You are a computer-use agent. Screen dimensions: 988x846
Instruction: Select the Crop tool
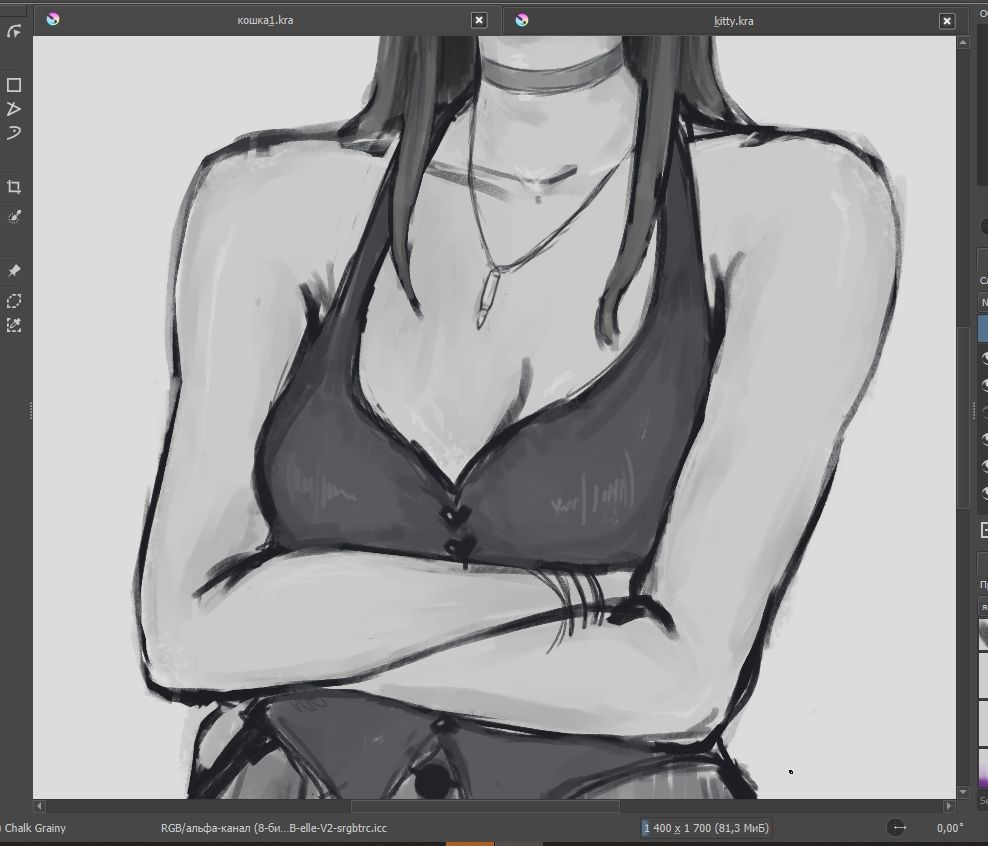[14, 186]
